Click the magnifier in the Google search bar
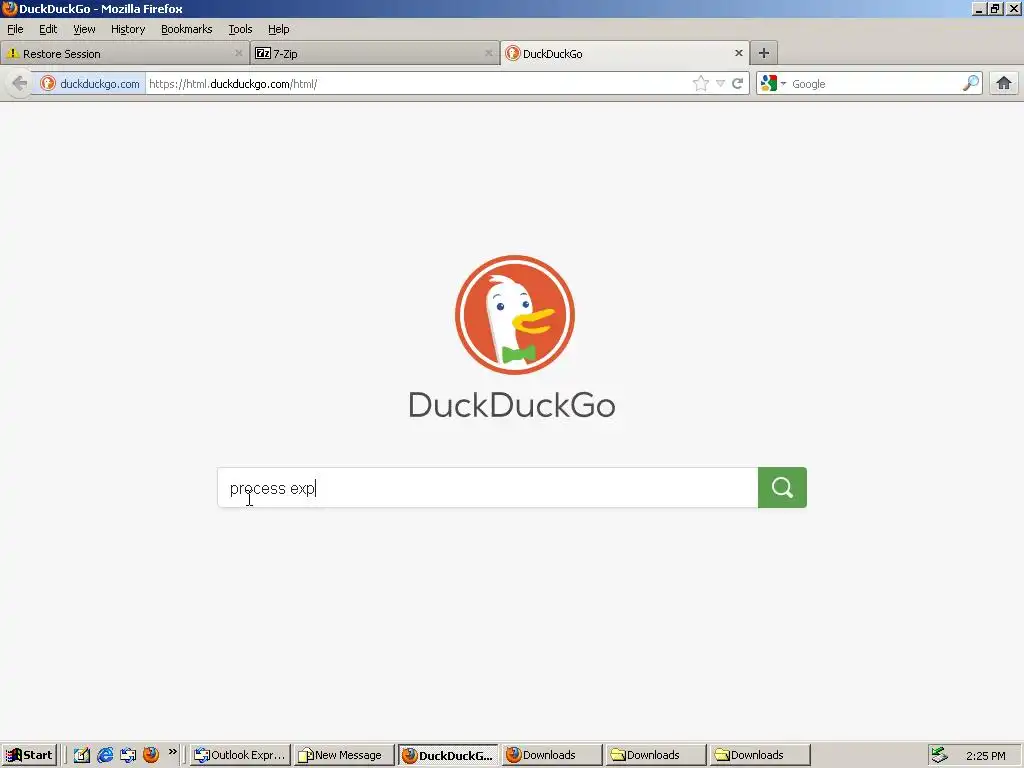Screen dimensions: 1024x768 (970, 84)
